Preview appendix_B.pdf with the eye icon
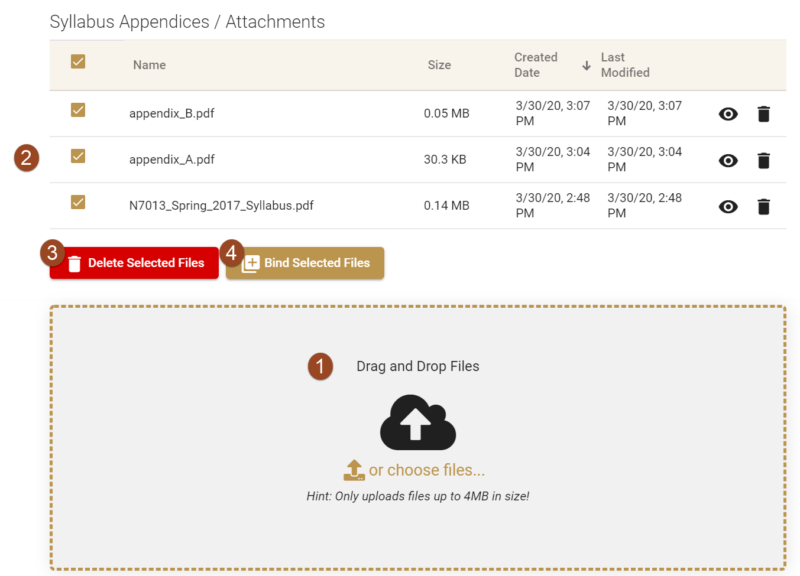This screenshot has width=800, height=576. click(728, 114)
